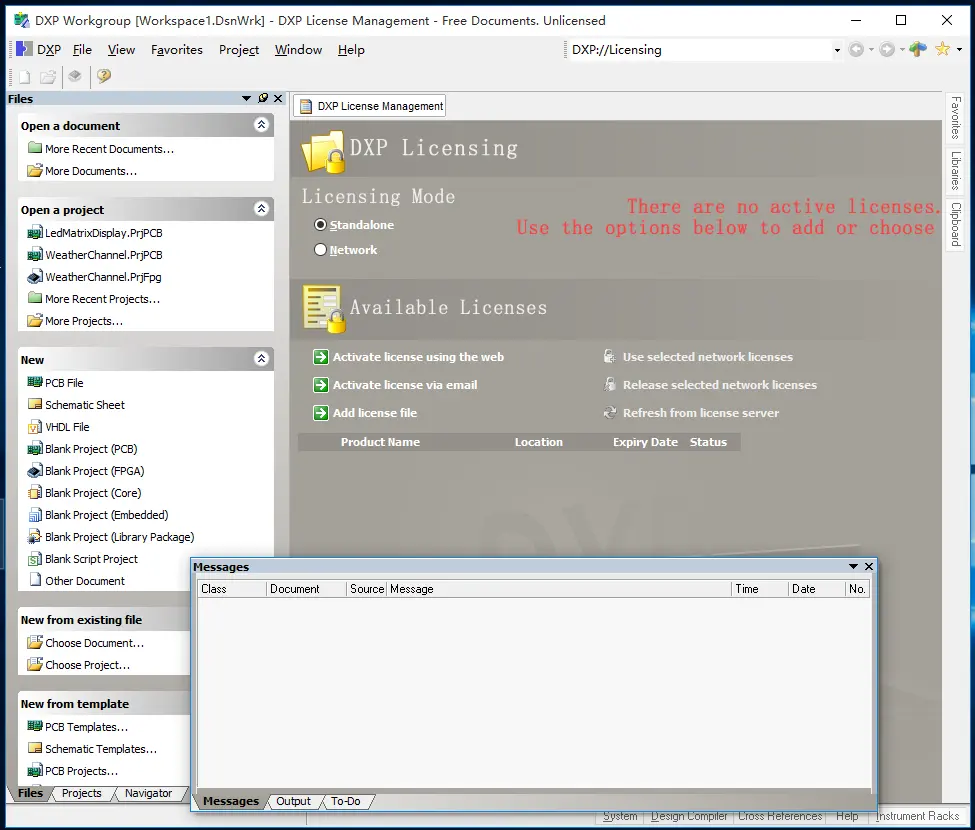
Task: Select the Network licensing mode
Action: pyautogui.click(x=321, y=250)
